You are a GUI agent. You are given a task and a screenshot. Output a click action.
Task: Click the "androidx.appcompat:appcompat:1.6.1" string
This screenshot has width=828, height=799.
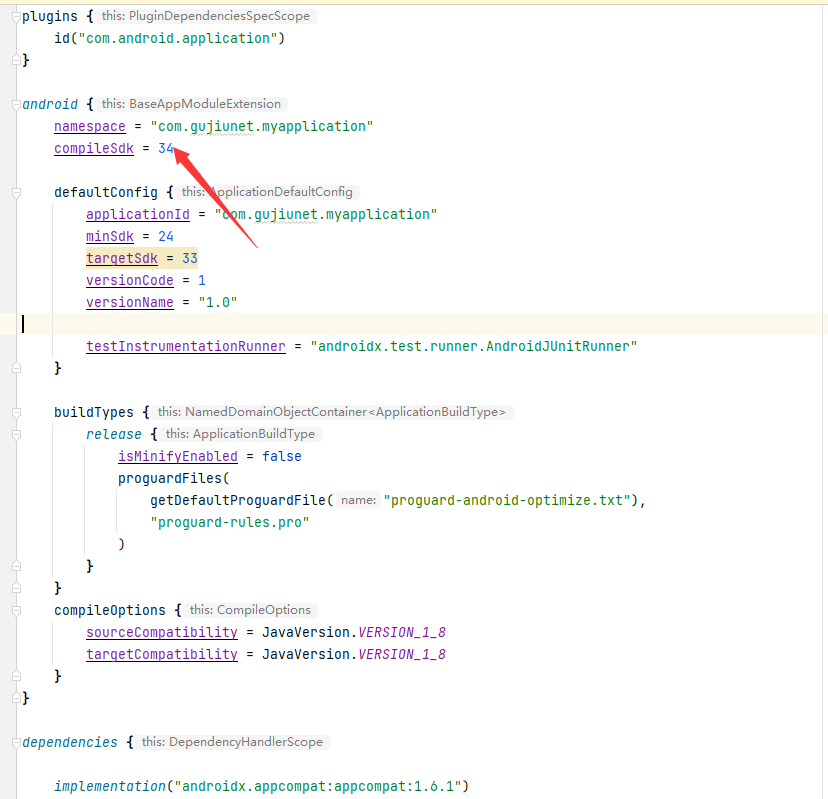tap(317, 787)
